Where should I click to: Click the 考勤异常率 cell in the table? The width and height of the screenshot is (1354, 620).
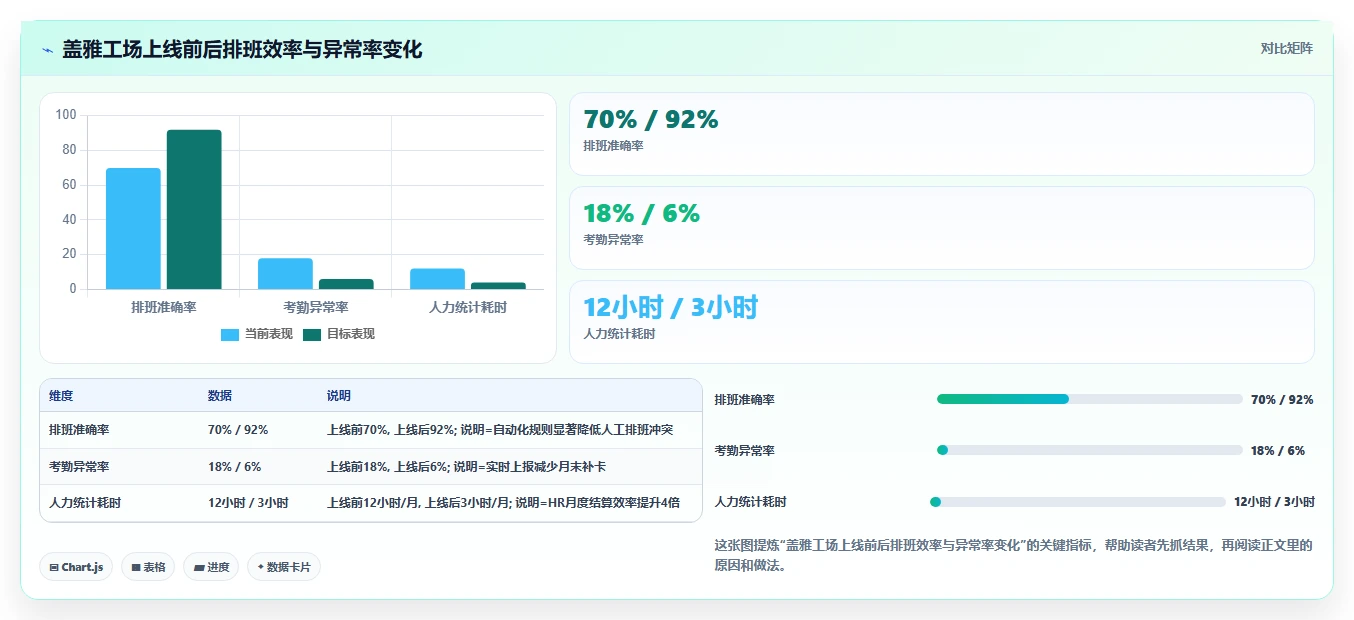point(79,467)
